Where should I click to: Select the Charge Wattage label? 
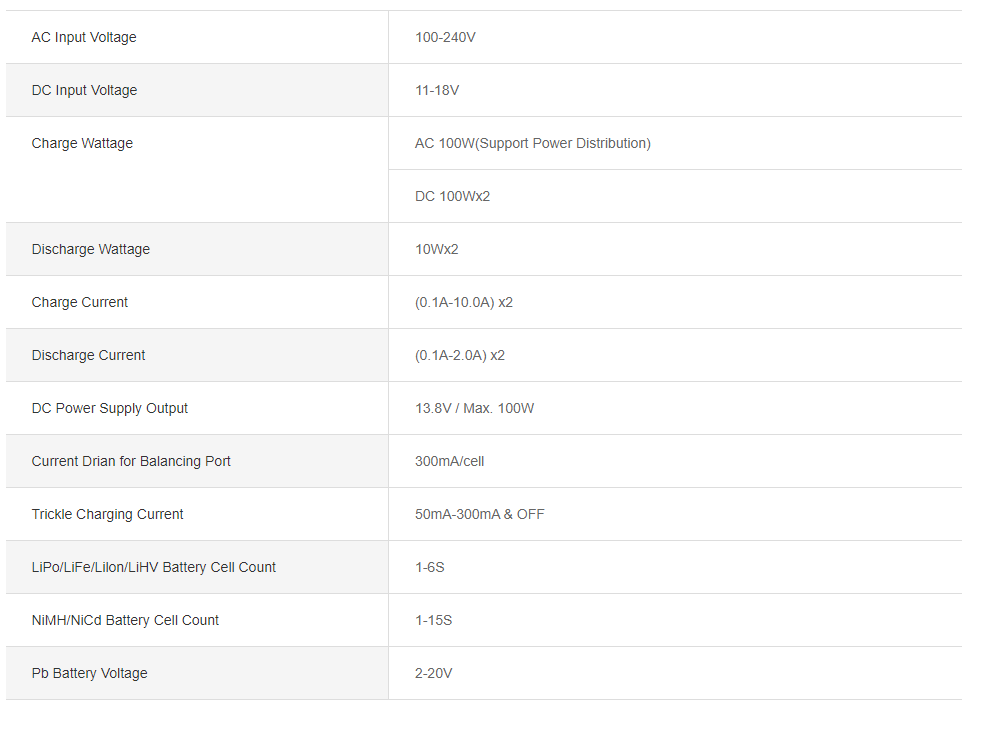[82, 143]
